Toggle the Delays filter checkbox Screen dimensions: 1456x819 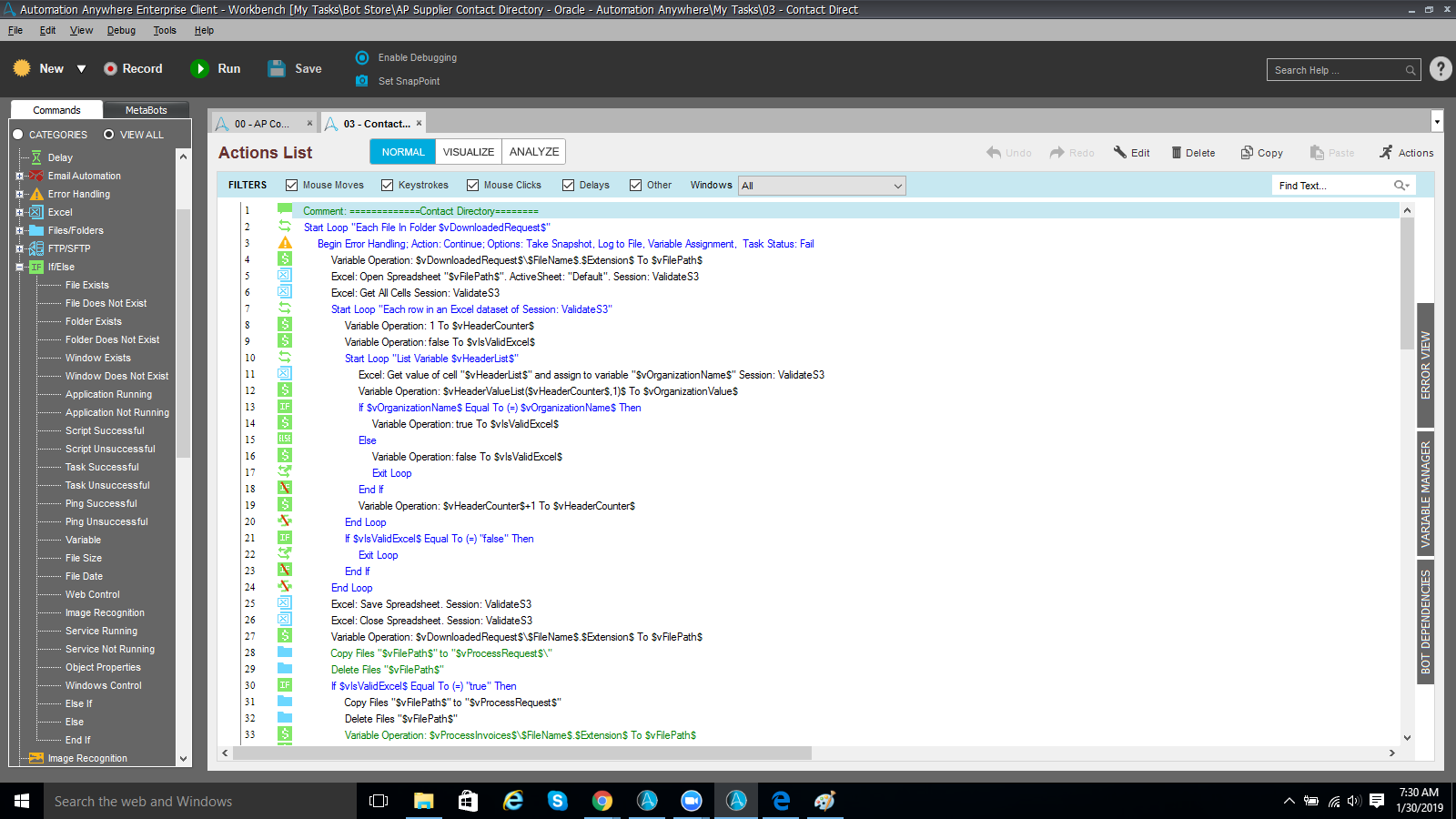pyautogui.click(x=569, y=186)
